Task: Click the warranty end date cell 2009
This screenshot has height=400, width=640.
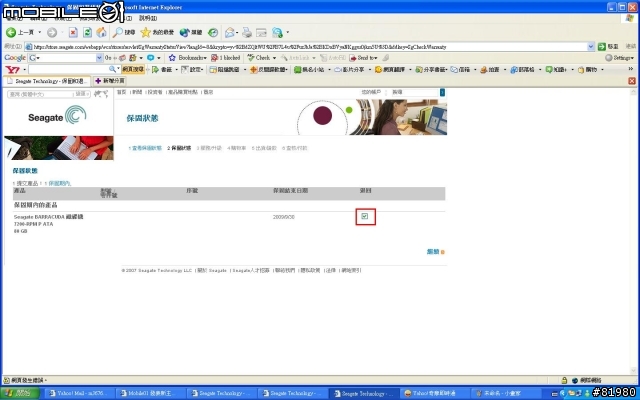Action: [x=284, y=217]
